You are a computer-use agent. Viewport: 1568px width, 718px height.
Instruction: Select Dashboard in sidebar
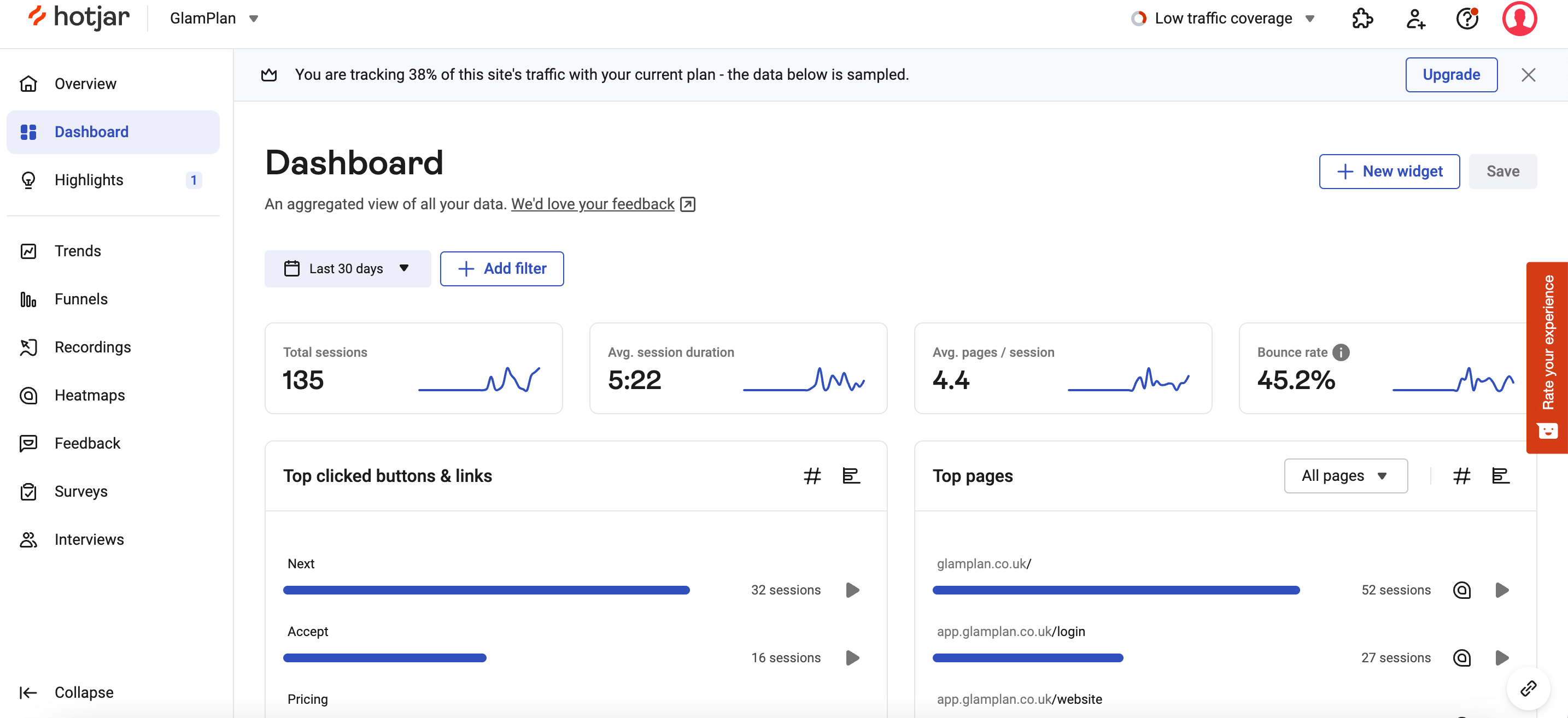click(x=113, y=132)
